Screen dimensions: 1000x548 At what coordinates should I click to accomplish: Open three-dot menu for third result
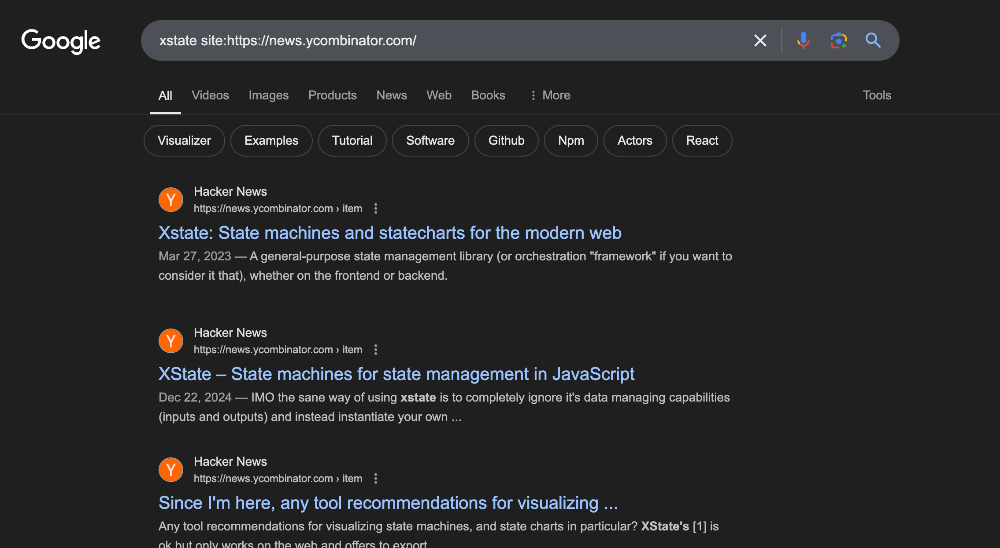tap(376, 479)
